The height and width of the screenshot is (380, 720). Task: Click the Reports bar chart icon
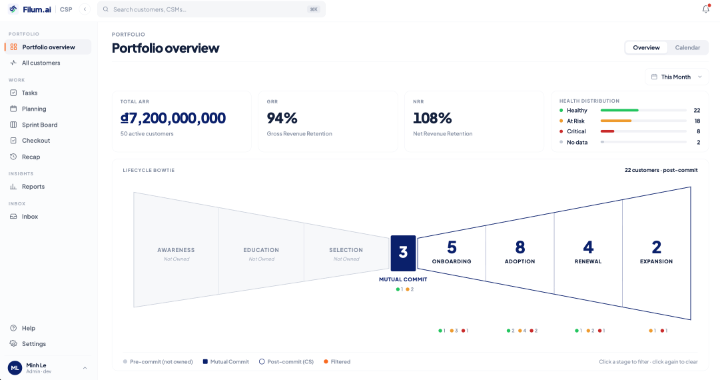pos(13,187)
